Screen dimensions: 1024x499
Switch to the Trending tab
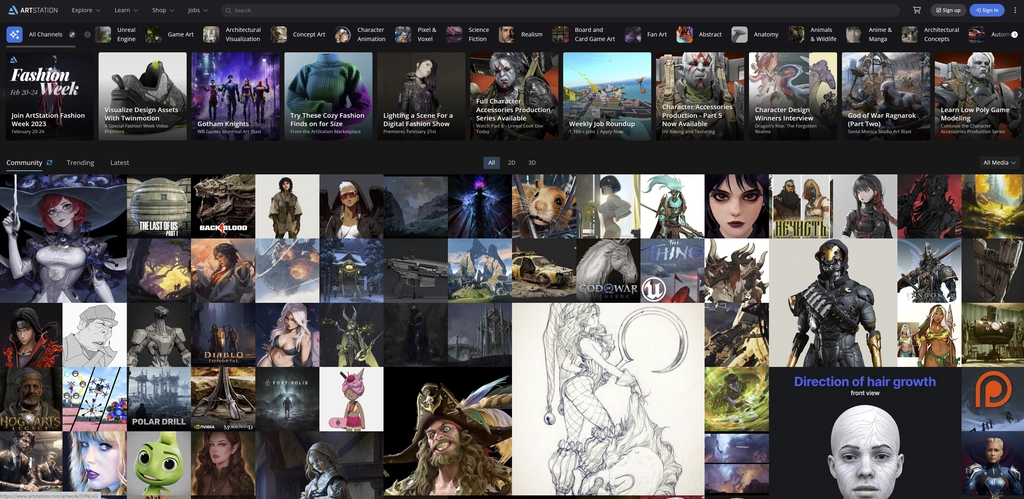point(80,163)
